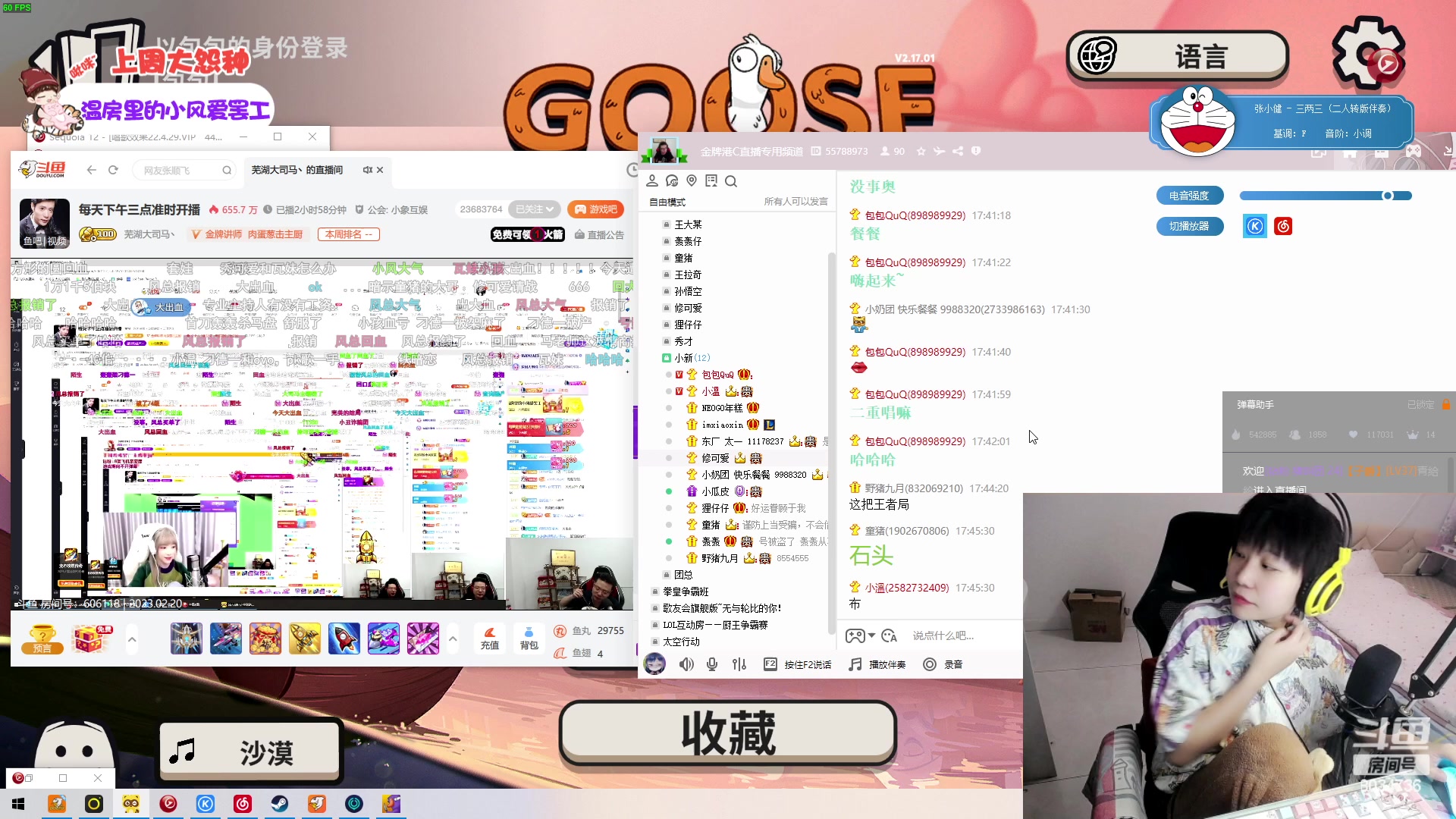Open the 语言 language button in game
The width and height of the screenshot is (1456, 819).
point(1178,56)
